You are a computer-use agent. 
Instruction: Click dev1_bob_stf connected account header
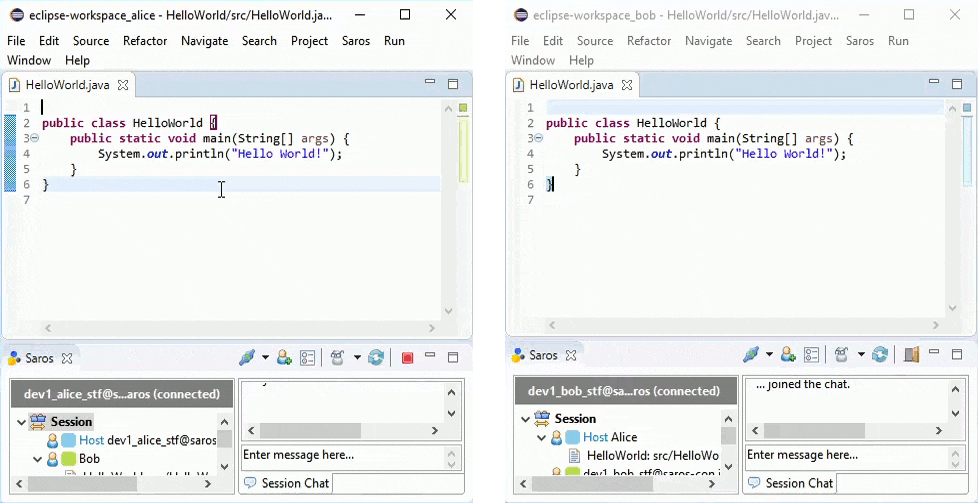pyautogui.click(x=626, y=391)
